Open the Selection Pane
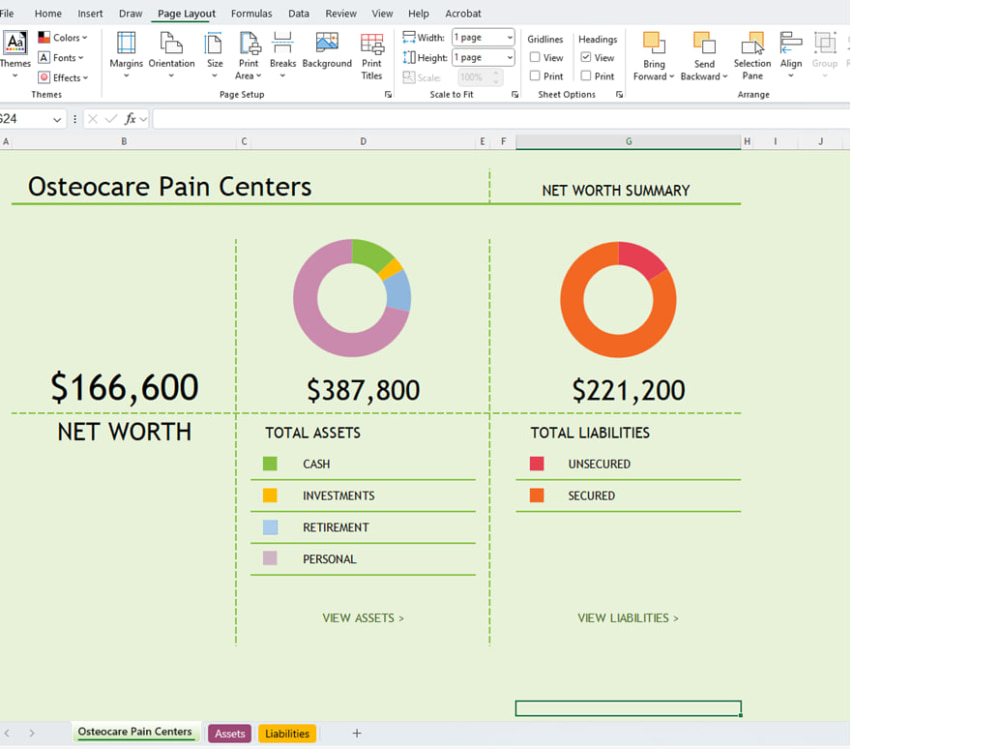This screenshot has width=1000, height=750. point(752,55)
